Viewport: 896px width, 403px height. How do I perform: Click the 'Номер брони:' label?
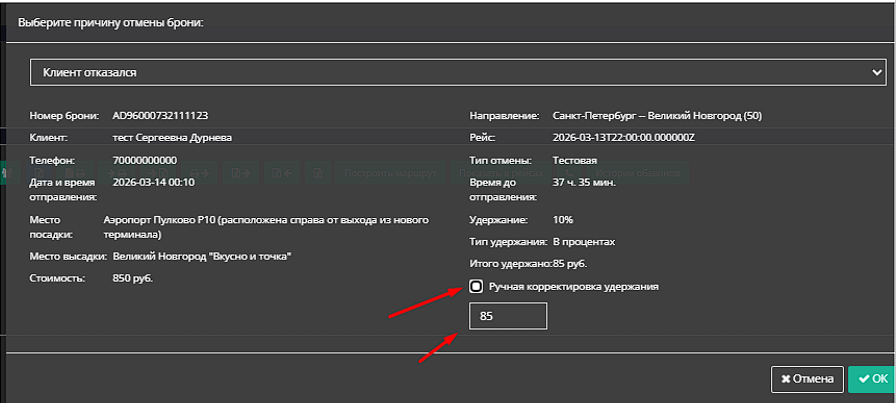click(x=65, y=115)
